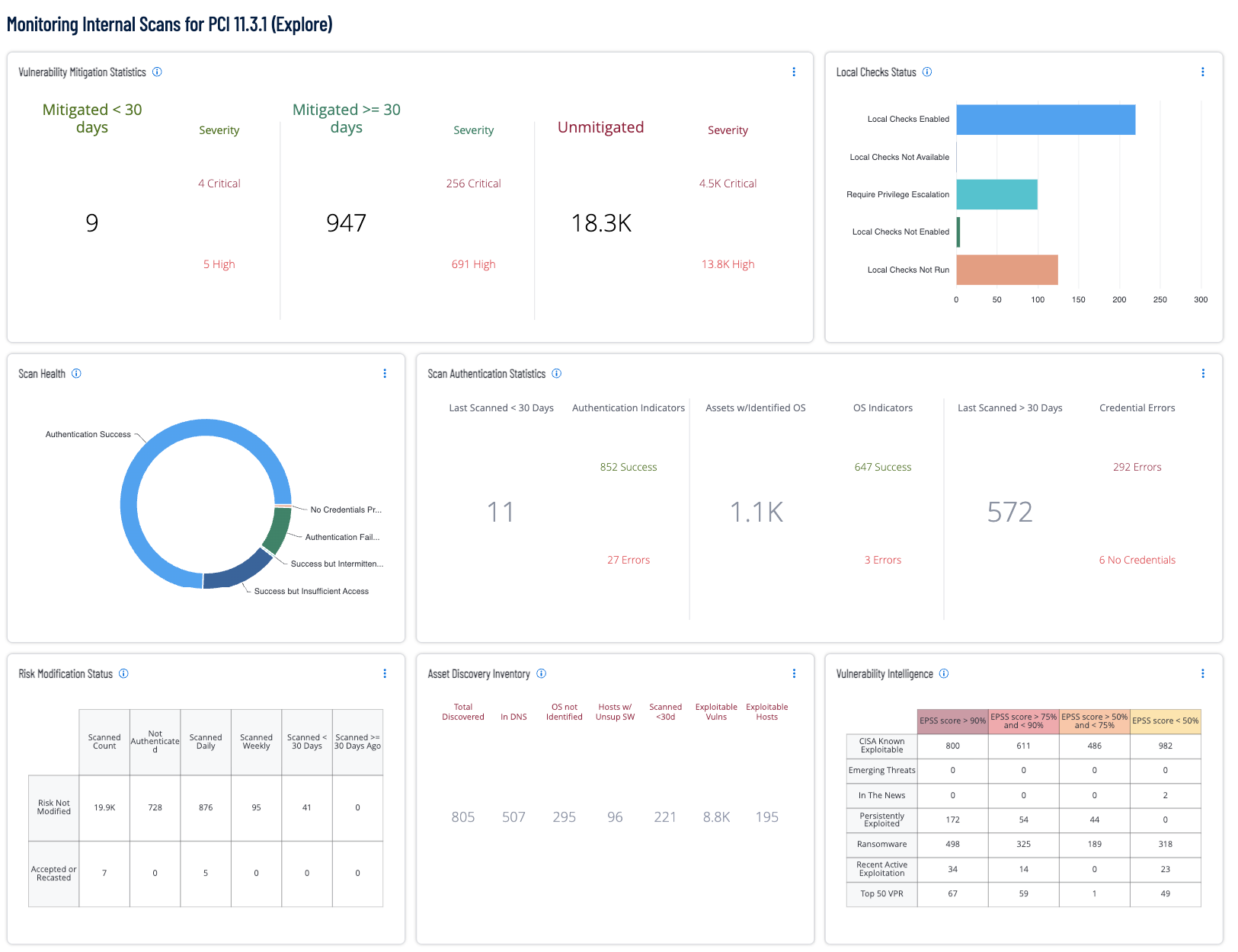
Task: Click the 18.3K Unmitigated total
Action: tap(601, 223)
